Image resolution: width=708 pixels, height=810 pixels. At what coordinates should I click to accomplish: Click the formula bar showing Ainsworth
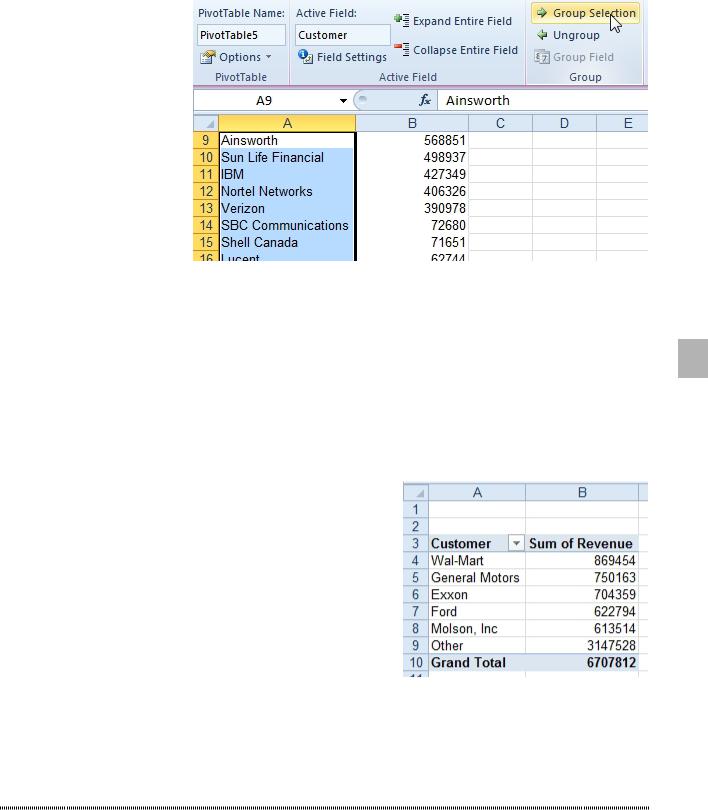[x=542, y=101]
